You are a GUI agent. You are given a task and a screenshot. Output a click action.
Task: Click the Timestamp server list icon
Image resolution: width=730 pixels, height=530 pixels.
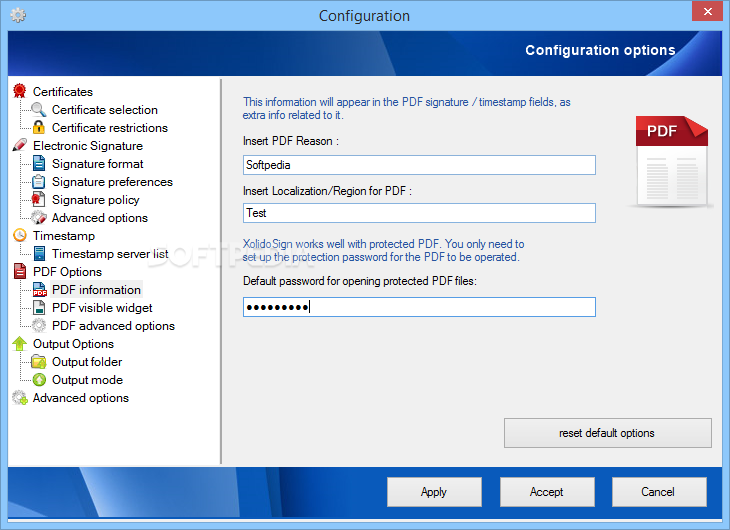[39, 253]
